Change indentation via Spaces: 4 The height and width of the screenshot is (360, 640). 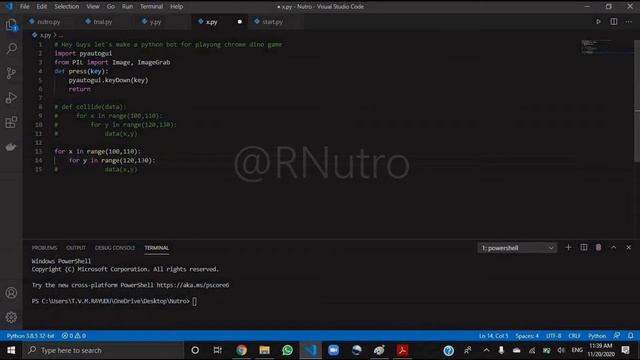click(527, 336)
